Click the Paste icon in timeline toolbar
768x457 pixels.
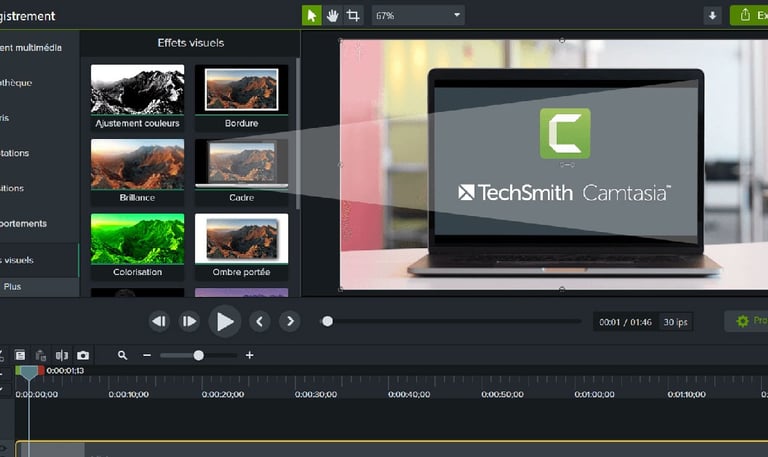pyautogui.click(x=41, y=355)
